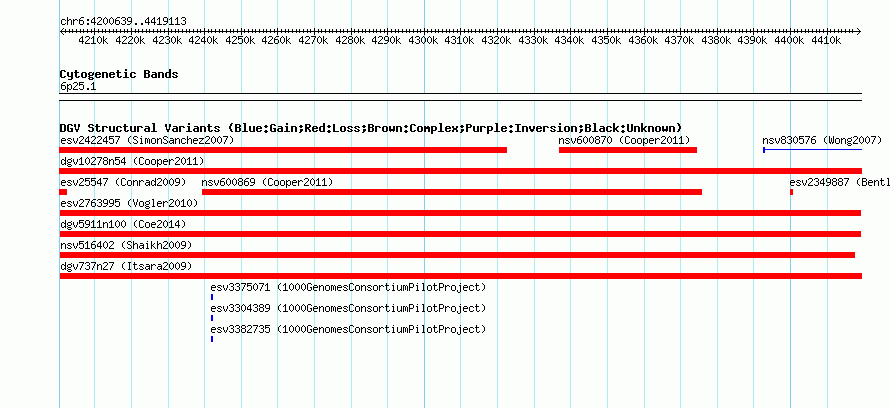The width and height of the screenshot is (890, 408).
Task: Select the tiny red mark under esv2349887
Action: (x=791, y=192)
